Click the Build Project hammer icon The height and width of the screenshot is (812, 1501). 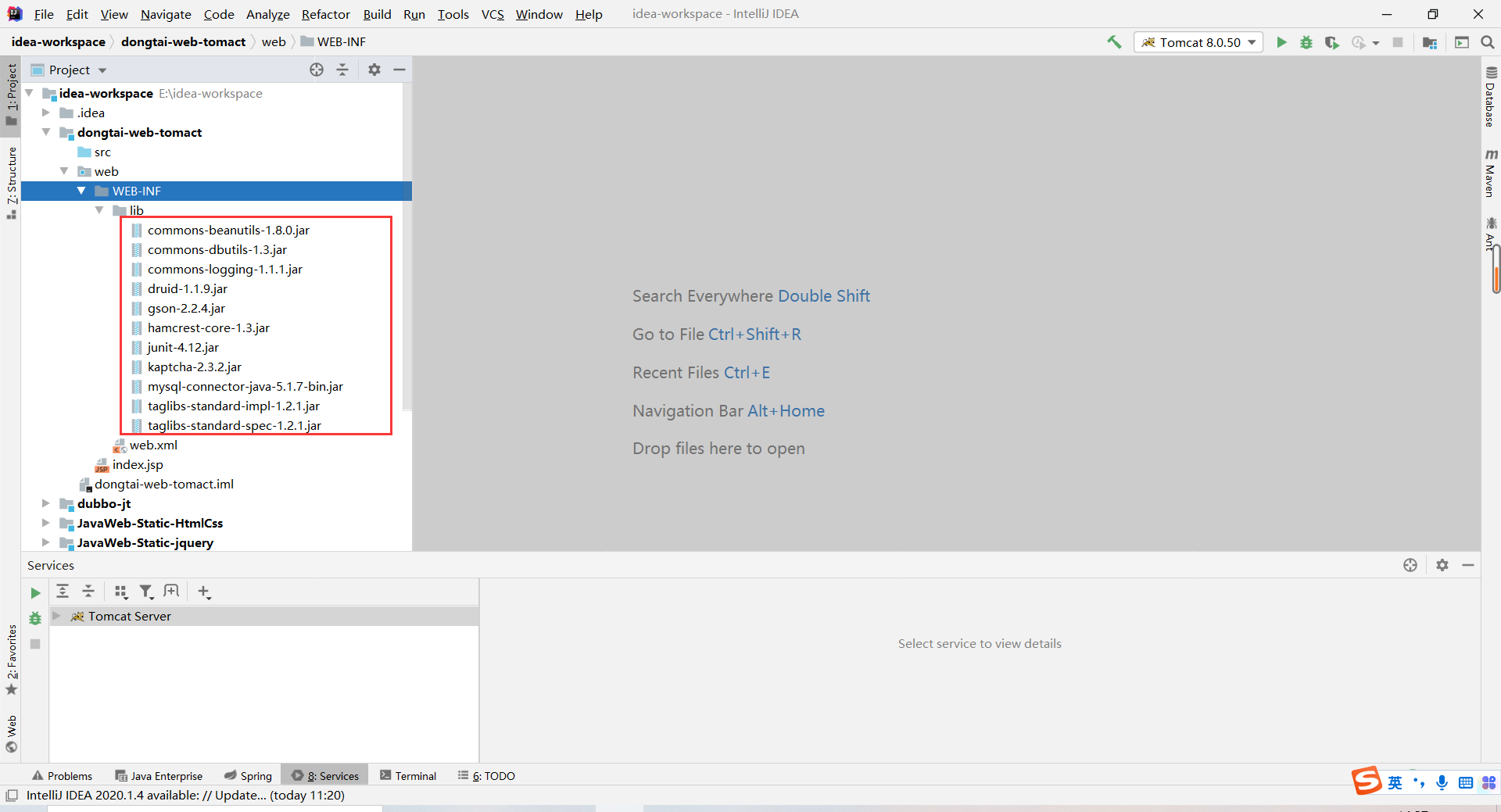click(1114, 42)
